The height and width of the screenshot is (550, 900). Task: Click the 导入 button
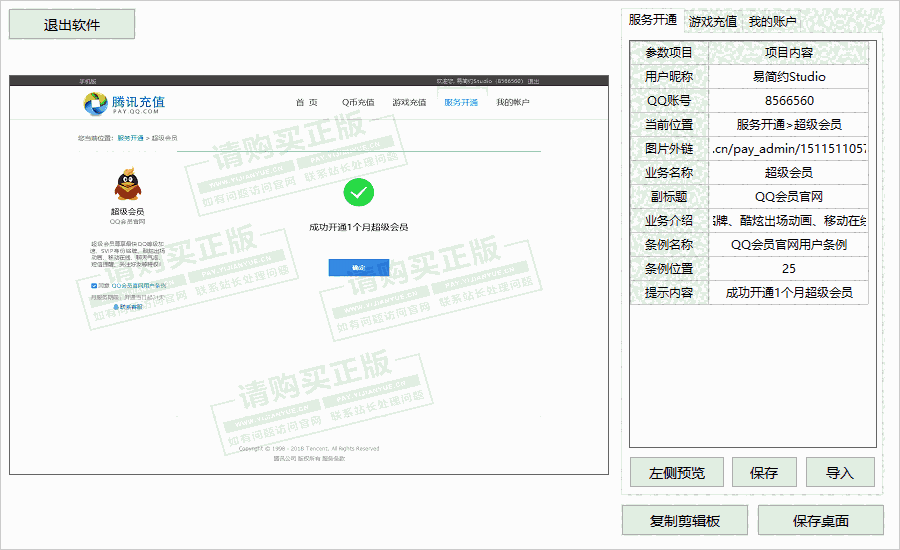point(840,472)
